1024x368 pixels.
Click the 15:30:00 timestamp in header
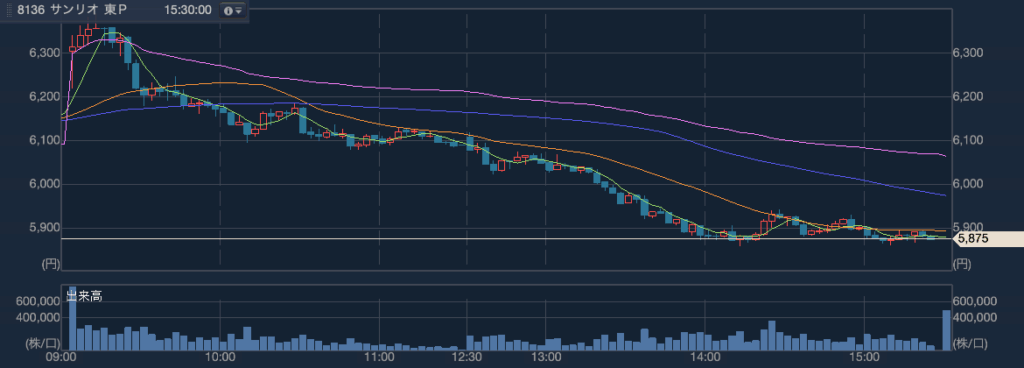(x=189, y=10)
